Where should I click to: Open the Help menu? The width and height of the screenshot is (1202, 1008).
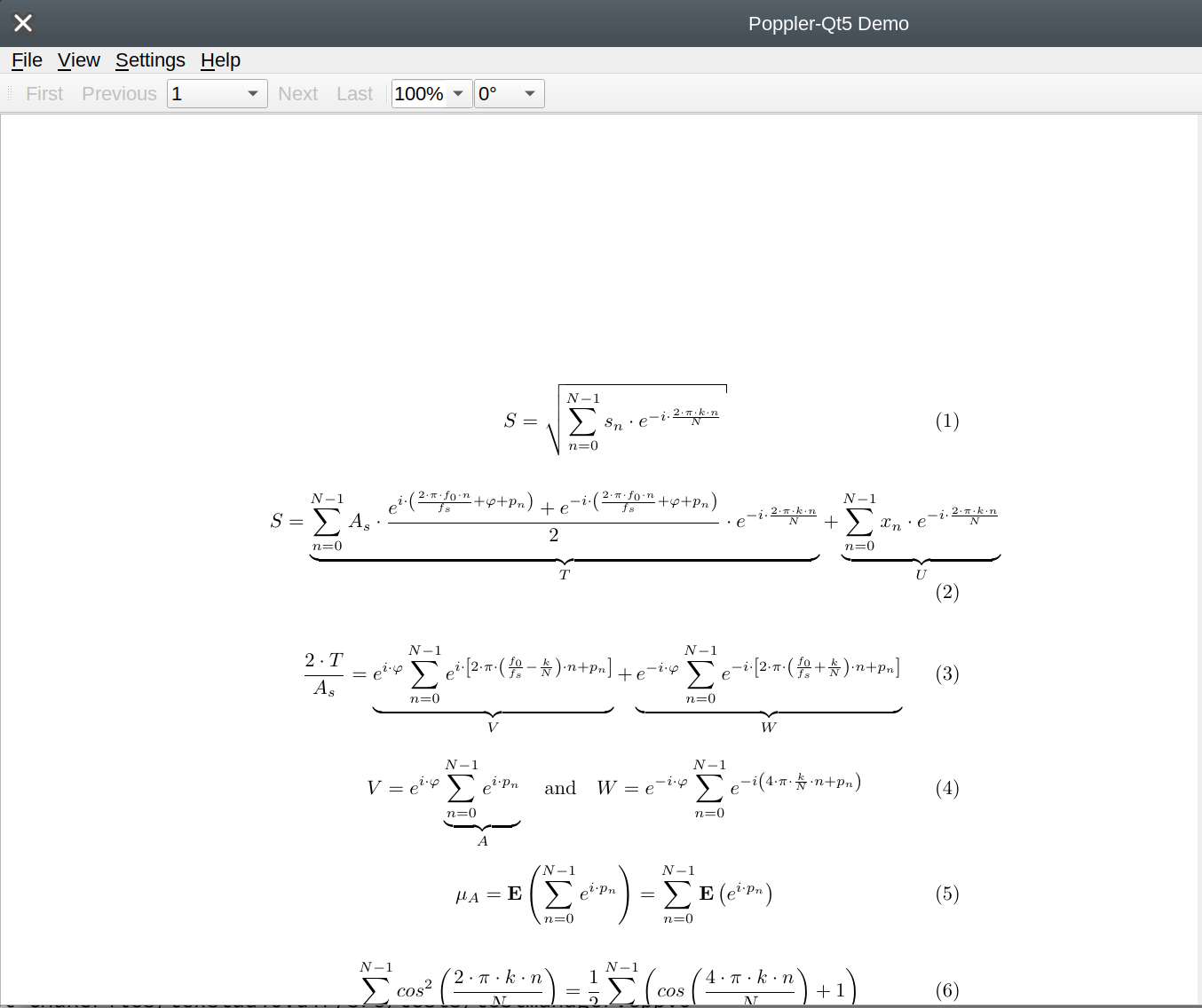point(219,60)
